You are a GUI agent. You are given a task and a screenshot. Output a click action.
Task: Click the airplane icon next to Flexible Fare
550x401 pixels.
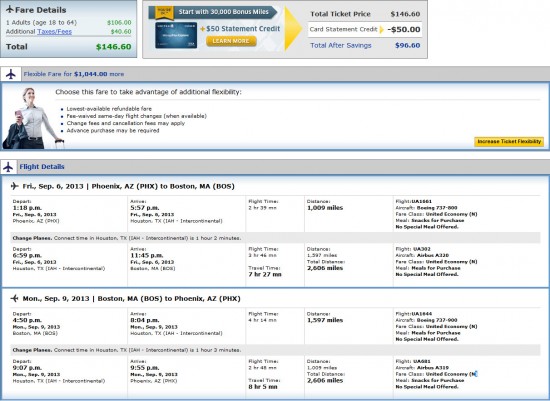point(11,74)
